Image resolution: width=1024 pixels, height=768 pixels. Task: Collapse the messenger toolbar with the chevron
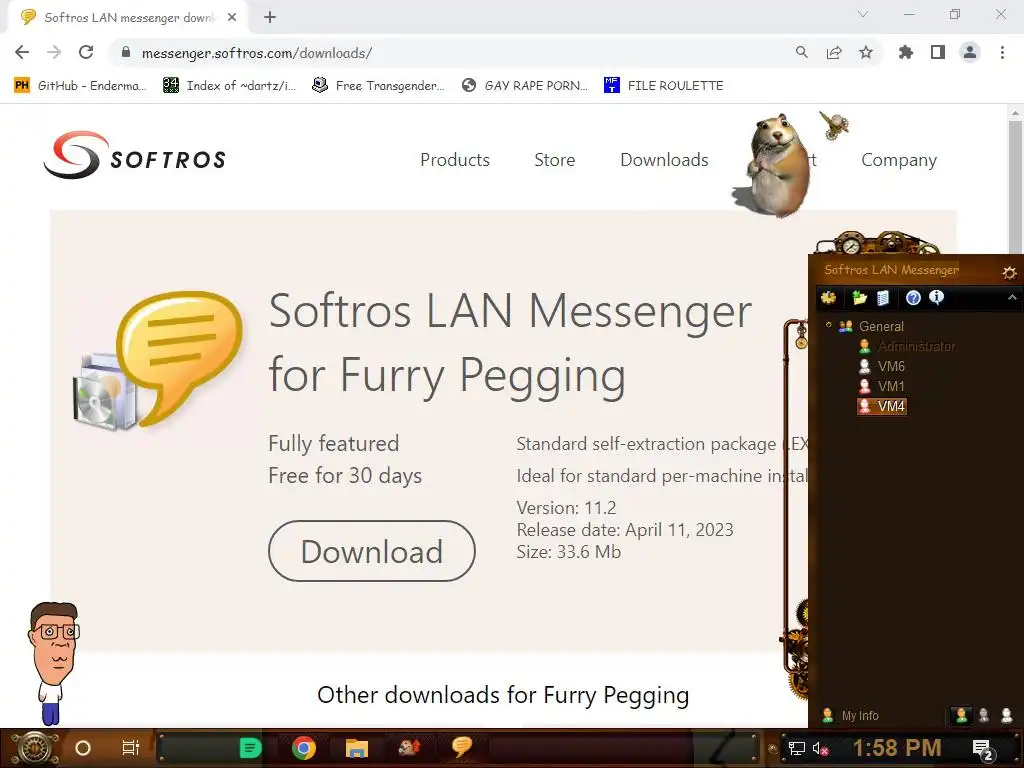click(x=1012, y=298)
